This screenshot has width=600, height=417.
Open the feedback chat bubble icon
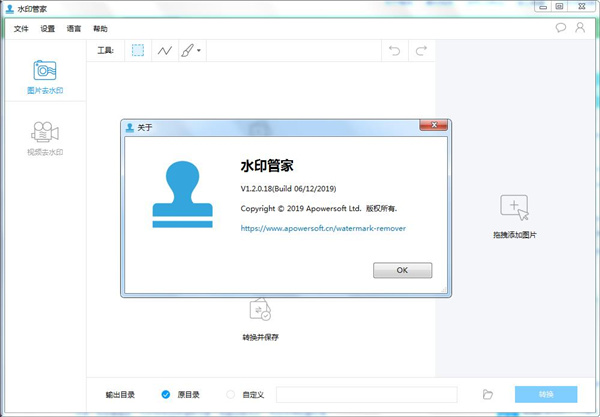[561, 28]
